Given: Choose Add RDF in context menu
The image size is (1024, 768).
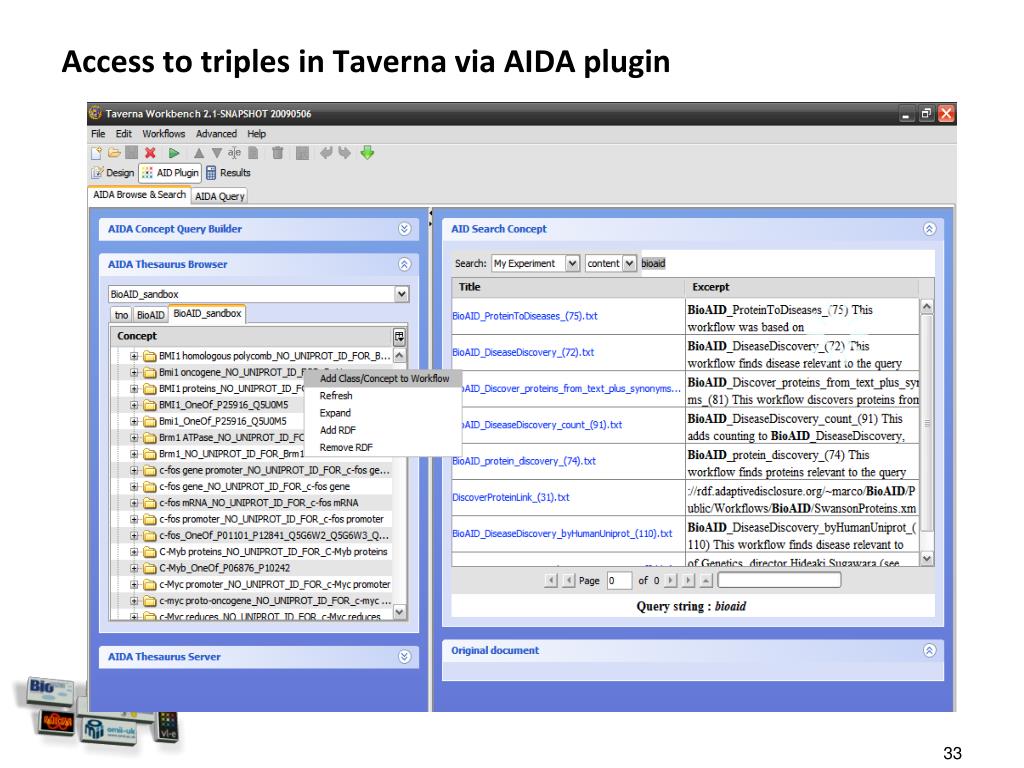Looking at the screenshot, I should click(x=384, y=430).
